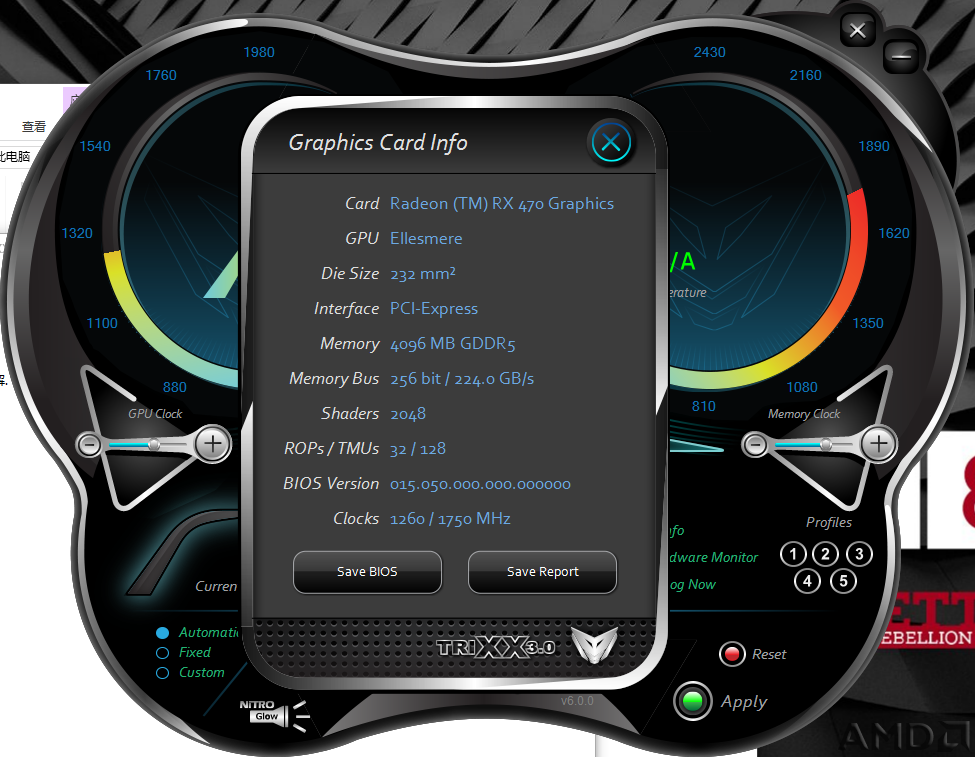Minimize the TRIXX main window
The image size is (975, 757).
click(901, 57)
